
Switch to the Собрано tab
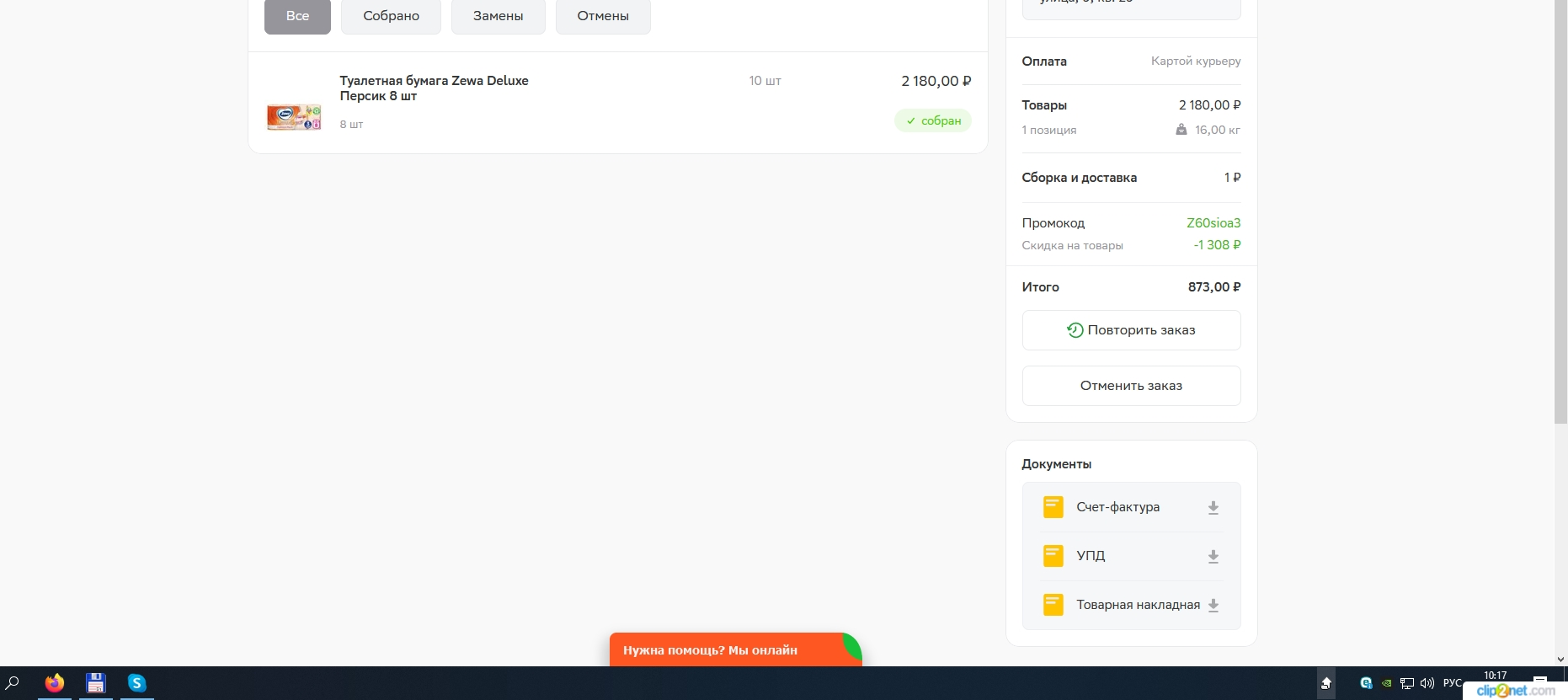click(x=391, y=16)
